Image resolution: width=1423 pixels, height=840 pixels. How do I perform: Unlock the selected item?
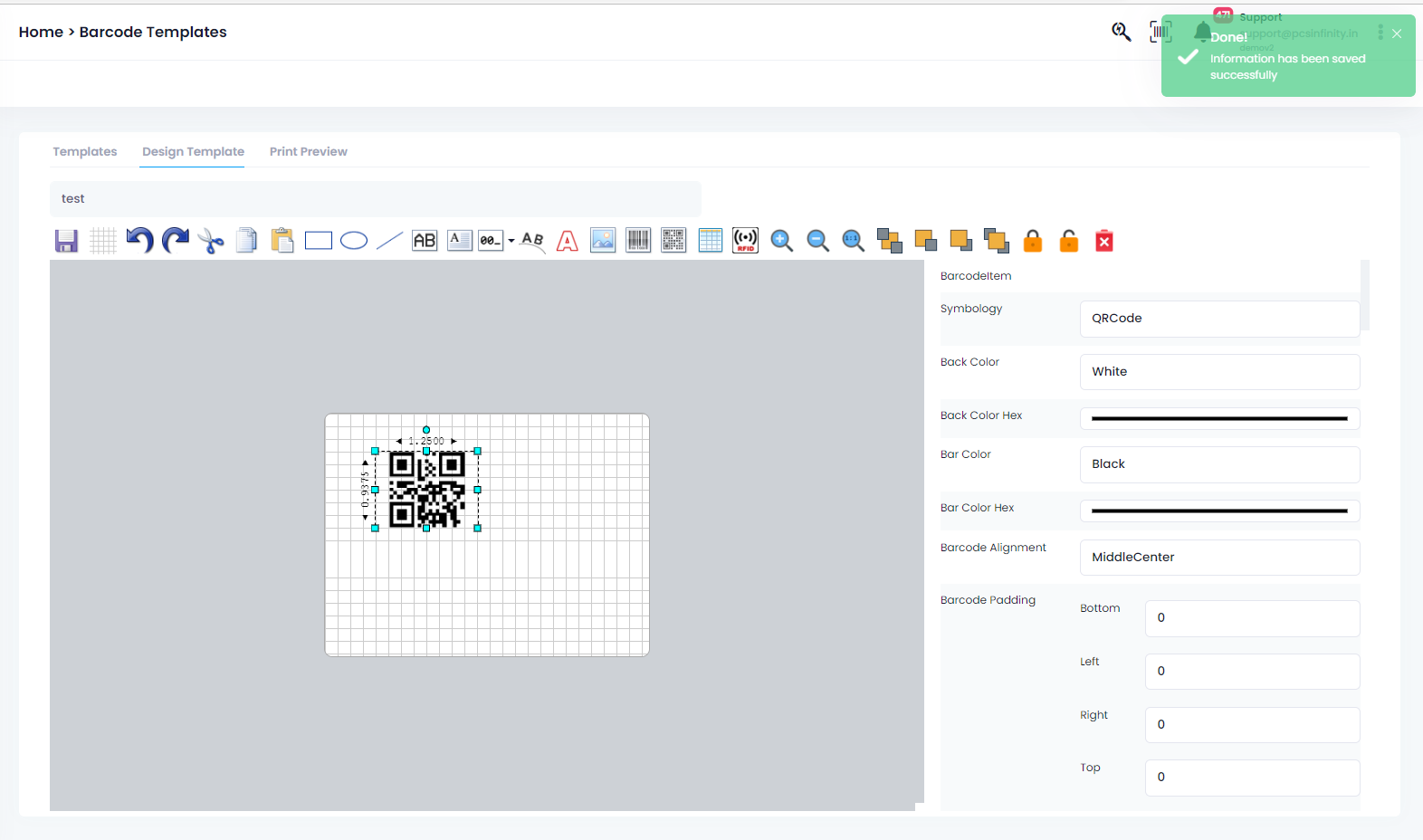1069,241
